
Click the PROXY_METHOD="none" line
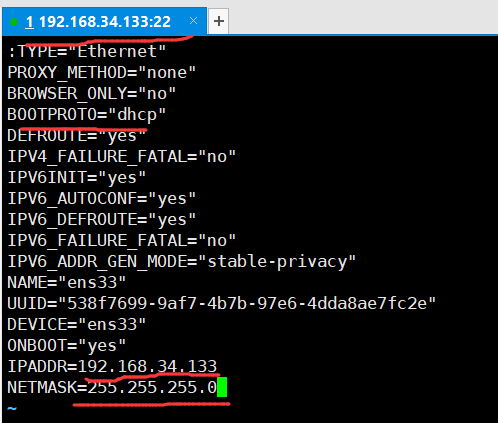pyautogui.click(x=102, y=72)
